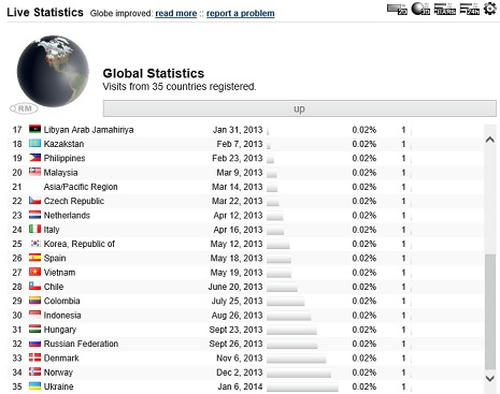Select the 'Denmark' country name

click(x=61, y=358)
